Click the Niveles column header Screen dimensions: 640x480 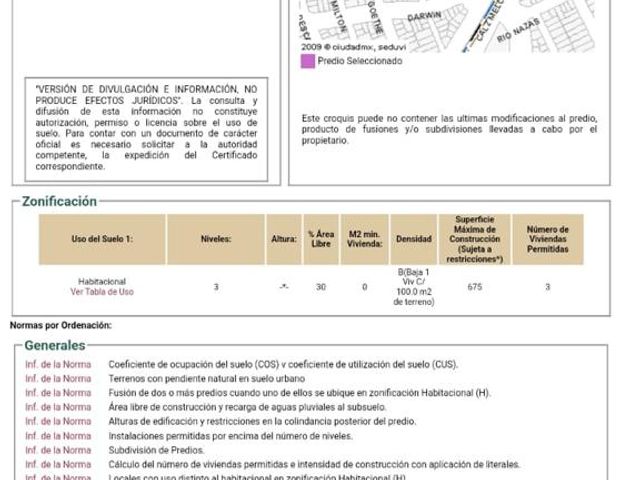click(x=216, y=239)
